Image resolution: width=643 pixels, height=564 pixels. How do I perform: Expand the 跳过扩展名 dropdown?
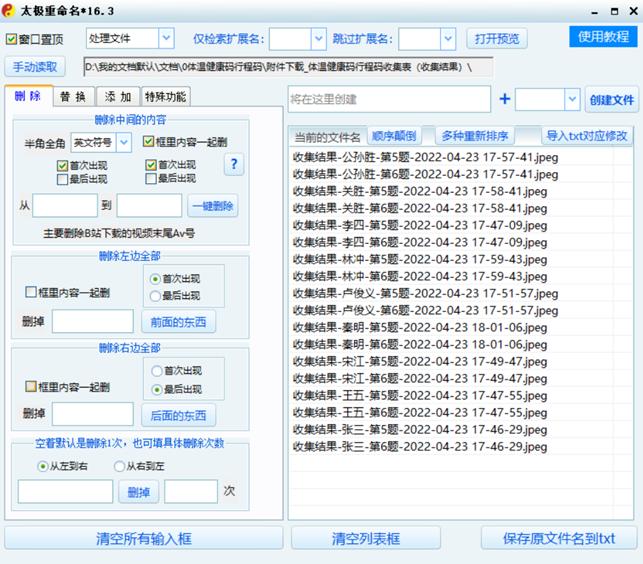(x=448, y=39)
